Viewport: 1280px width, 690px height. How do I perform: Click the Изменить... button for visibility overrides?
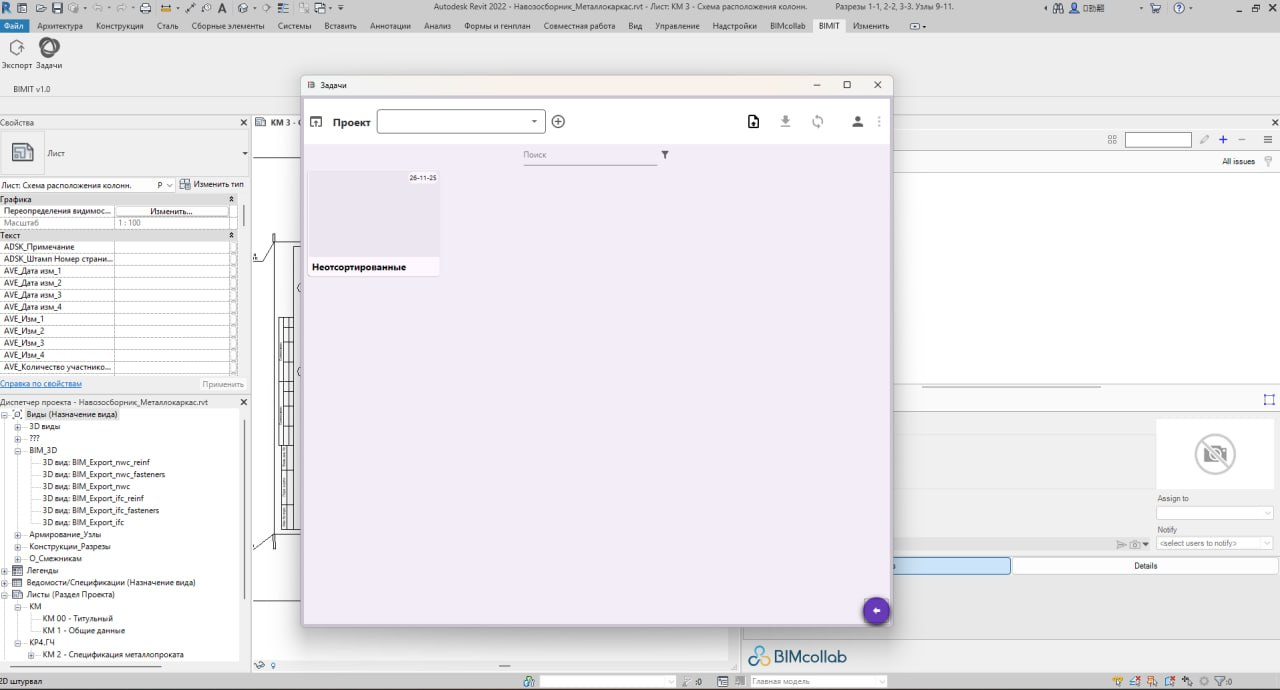point(171,211)
